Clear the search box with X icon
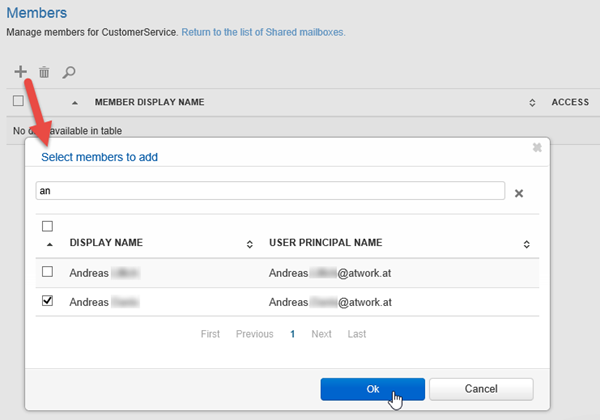 pyautogui.click(x=519, y=193)
